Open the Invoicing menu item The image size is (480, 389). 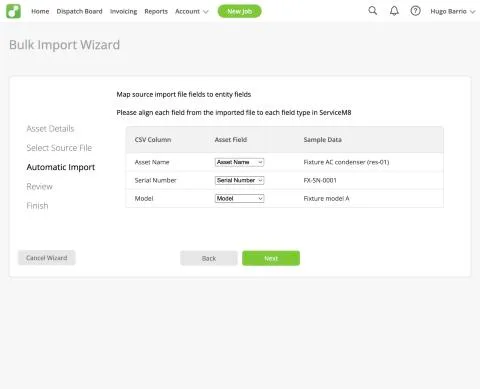point(123,11)
